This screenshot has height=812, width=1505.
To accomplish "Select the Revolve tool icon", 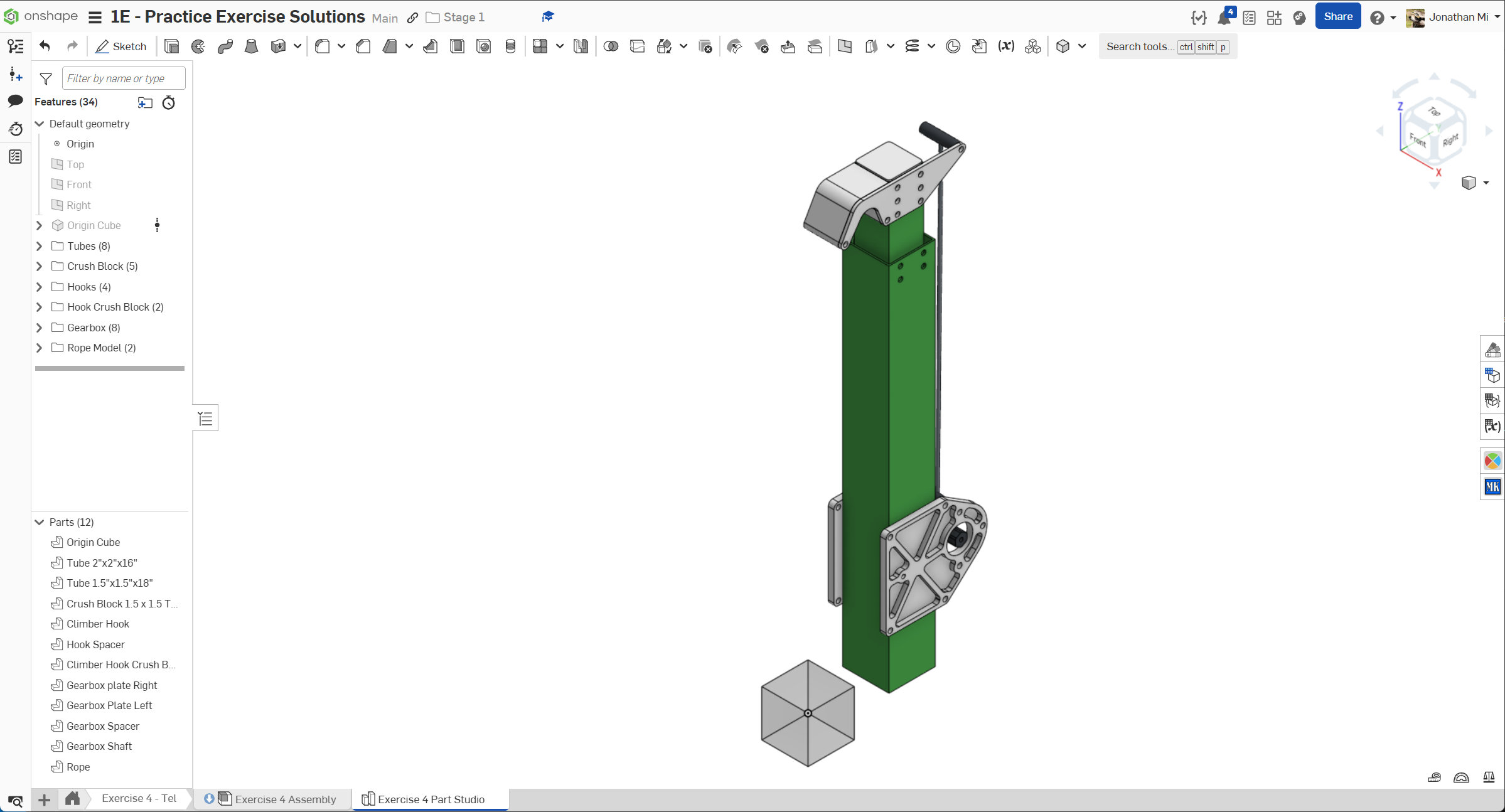I will click(x=198, y=46).
